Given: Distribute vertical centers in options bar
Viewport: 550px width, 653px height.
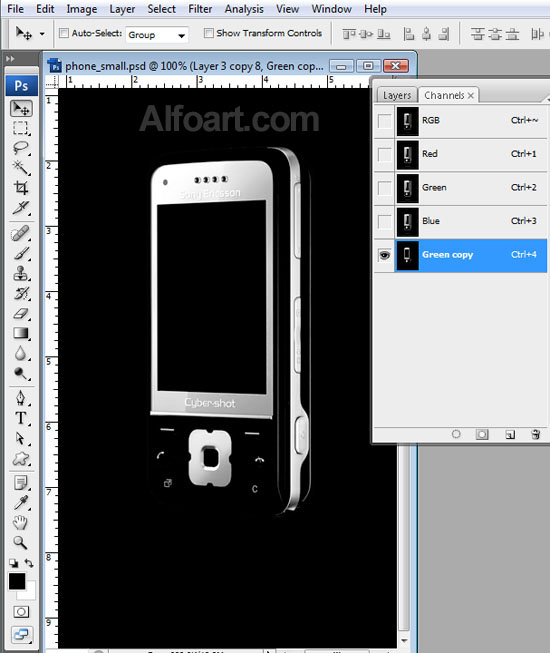Looking at the screenshot, I should tap(495, 34).
